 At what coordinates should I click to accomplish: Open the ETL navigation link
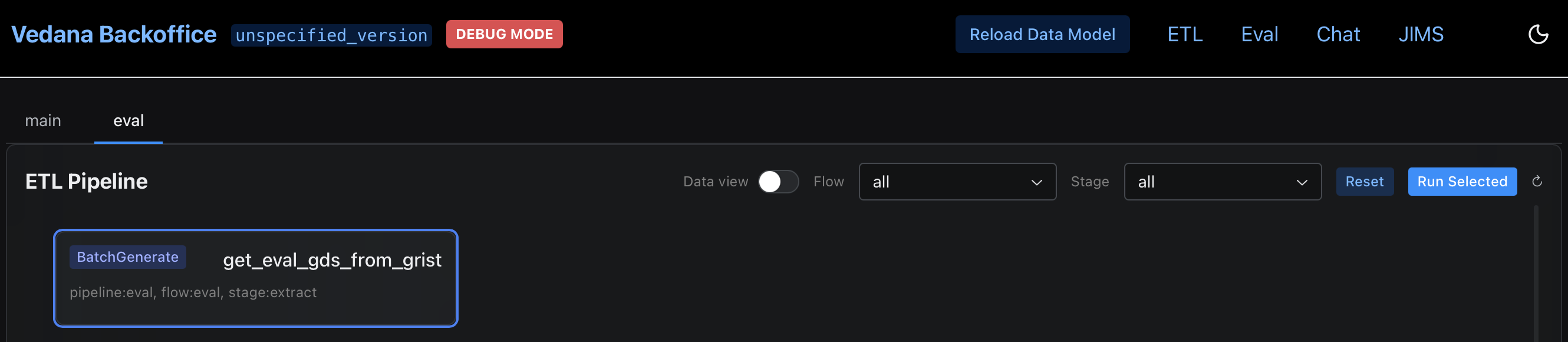point(1184,35)
